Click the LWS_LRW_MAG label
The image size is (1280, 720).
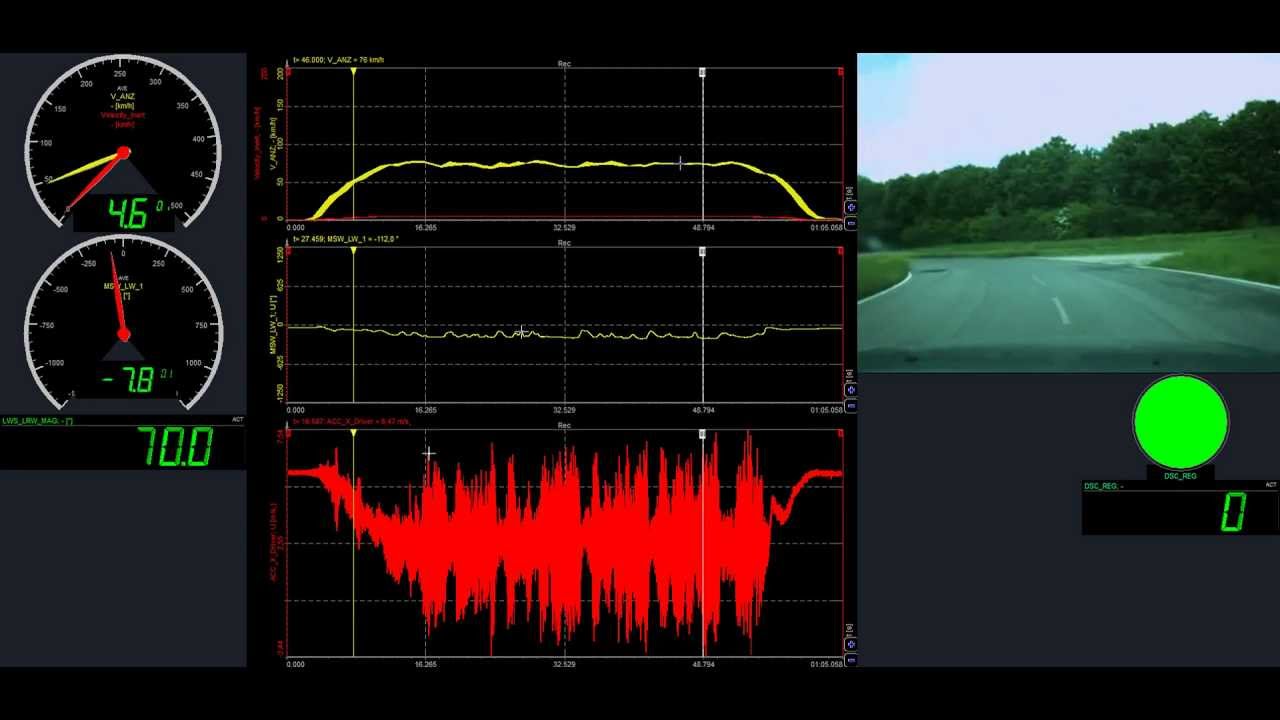pos(37,421)
